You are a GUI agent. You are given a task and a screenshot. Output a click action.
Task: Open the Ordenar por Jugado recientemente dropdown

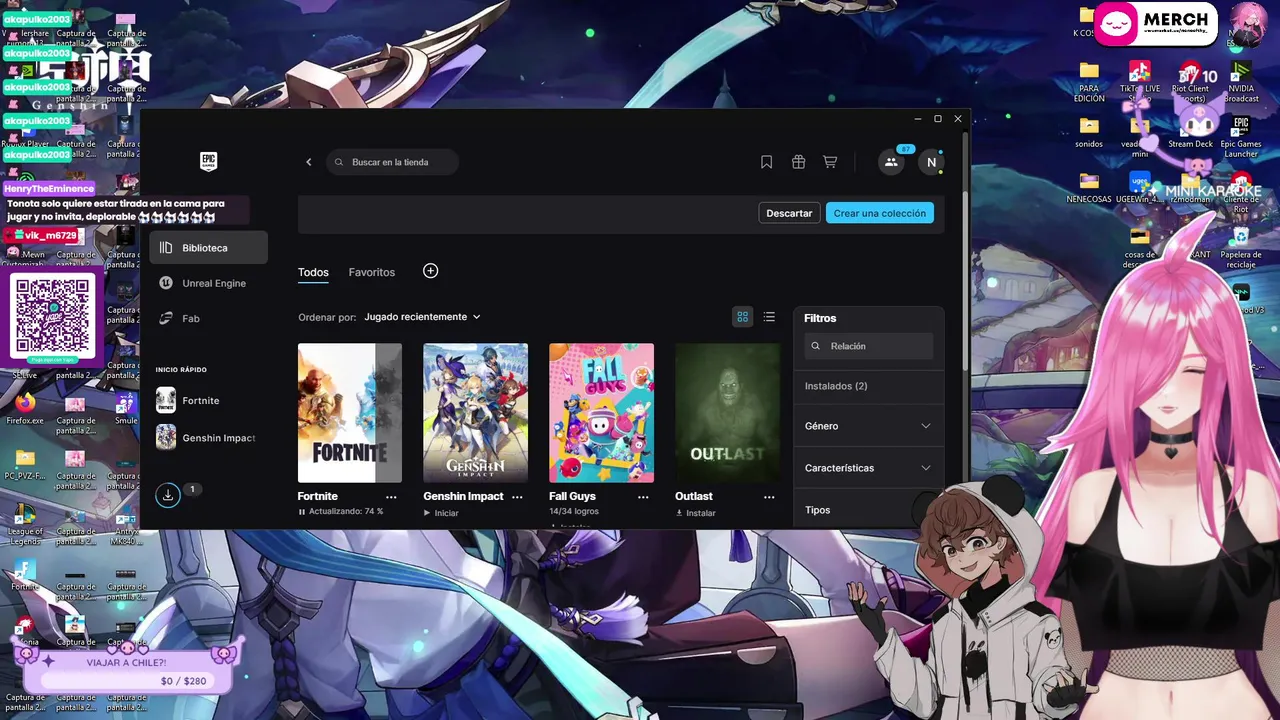point(422,317)
